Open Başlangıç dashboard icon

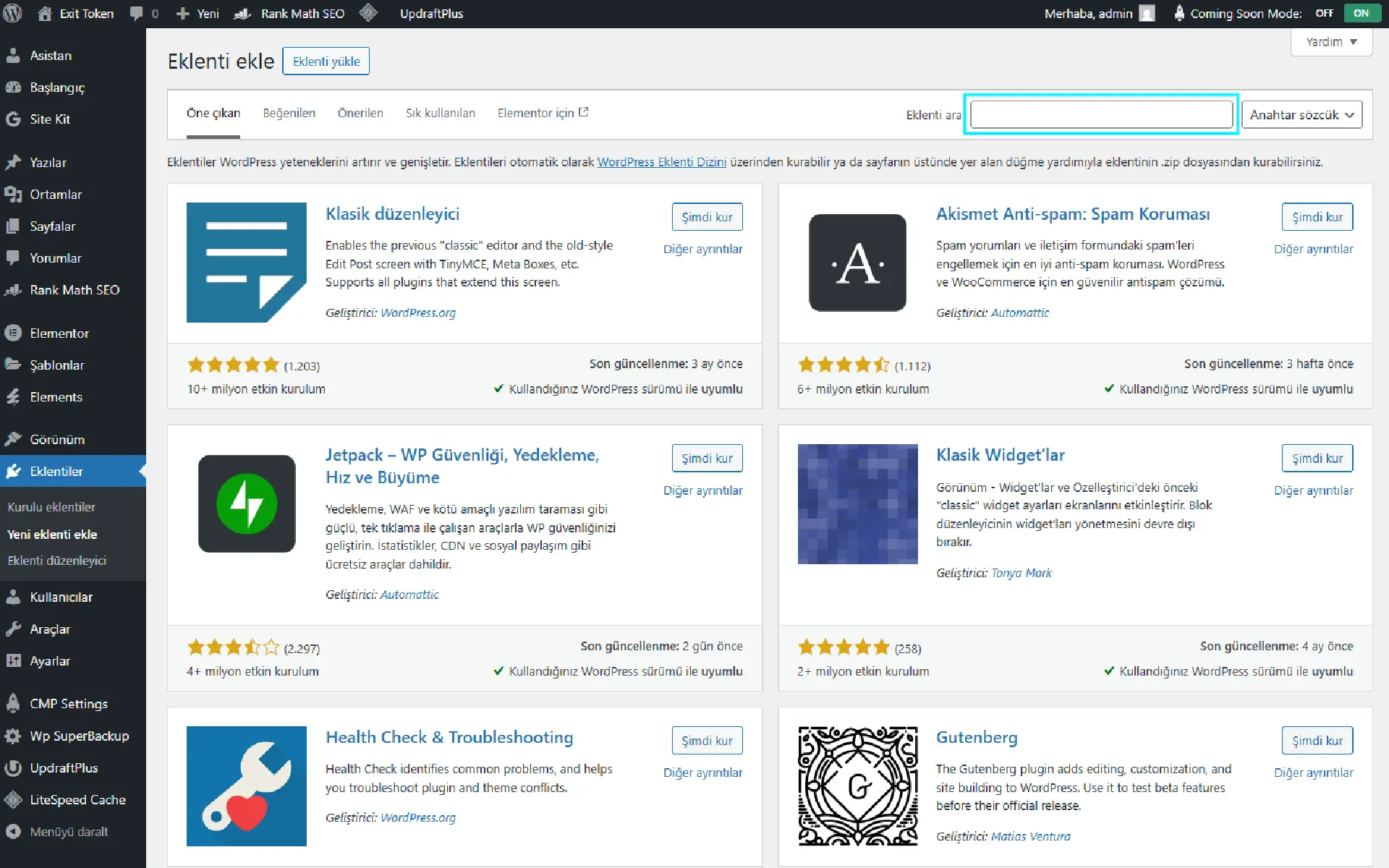(13, 87)
